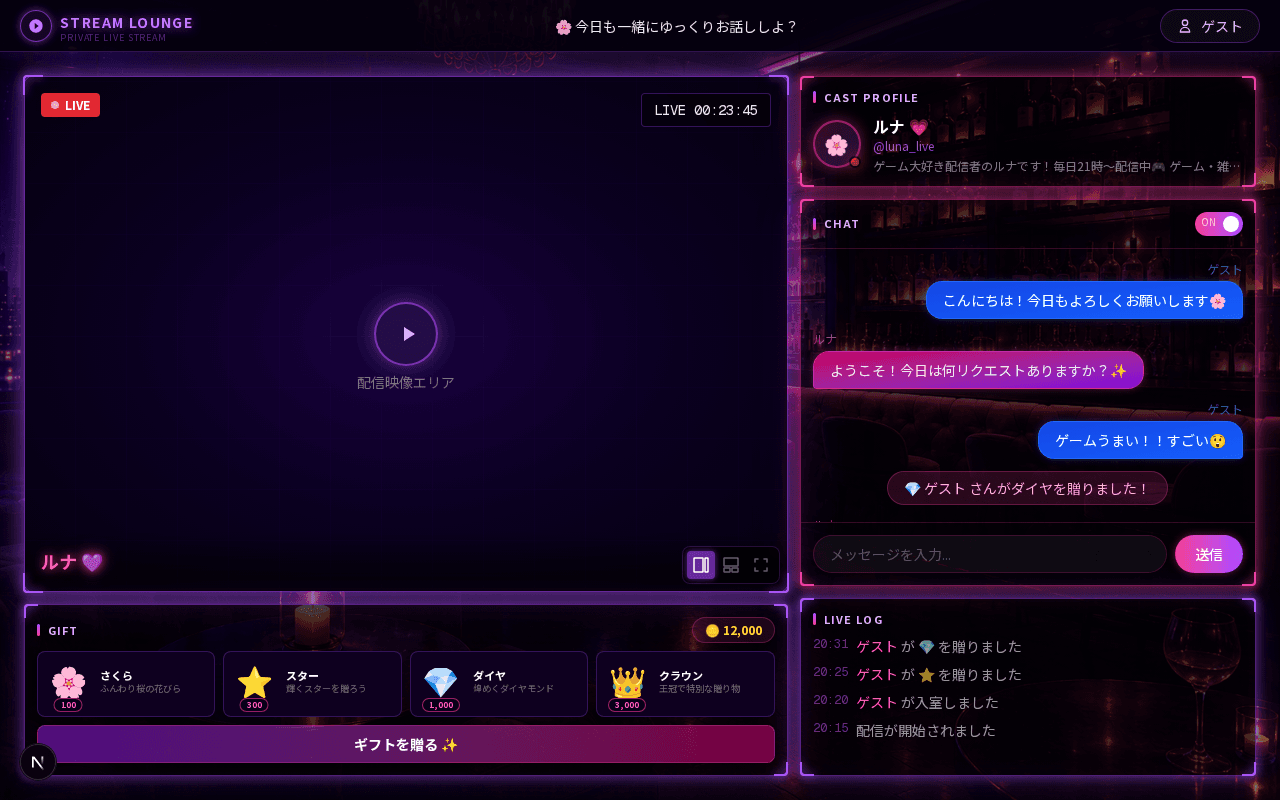Click the LIVE 00:23:45 timer

click(x=706, y=110)
